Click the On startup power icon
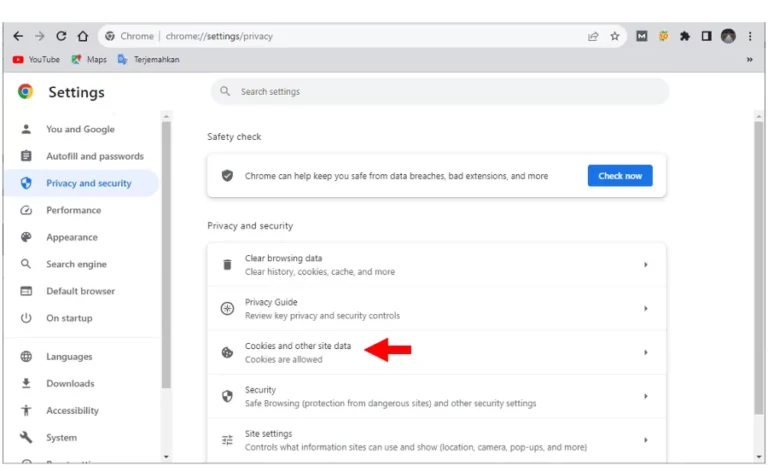Viewport: 768px width, 471px height. click(26, 318)
